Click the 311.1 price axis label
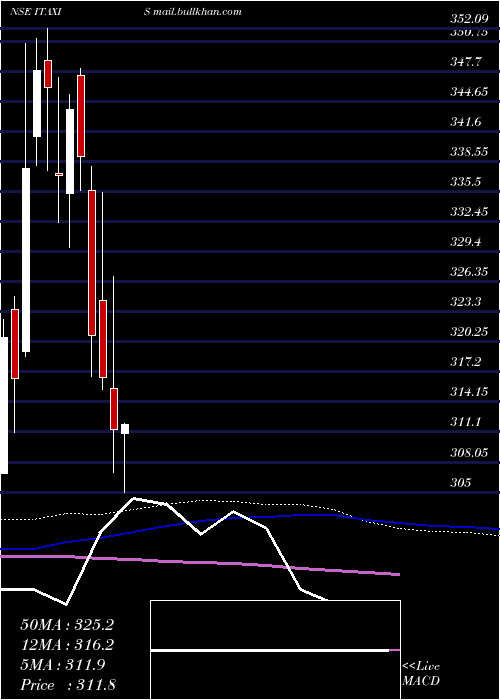 click(466, 421)
